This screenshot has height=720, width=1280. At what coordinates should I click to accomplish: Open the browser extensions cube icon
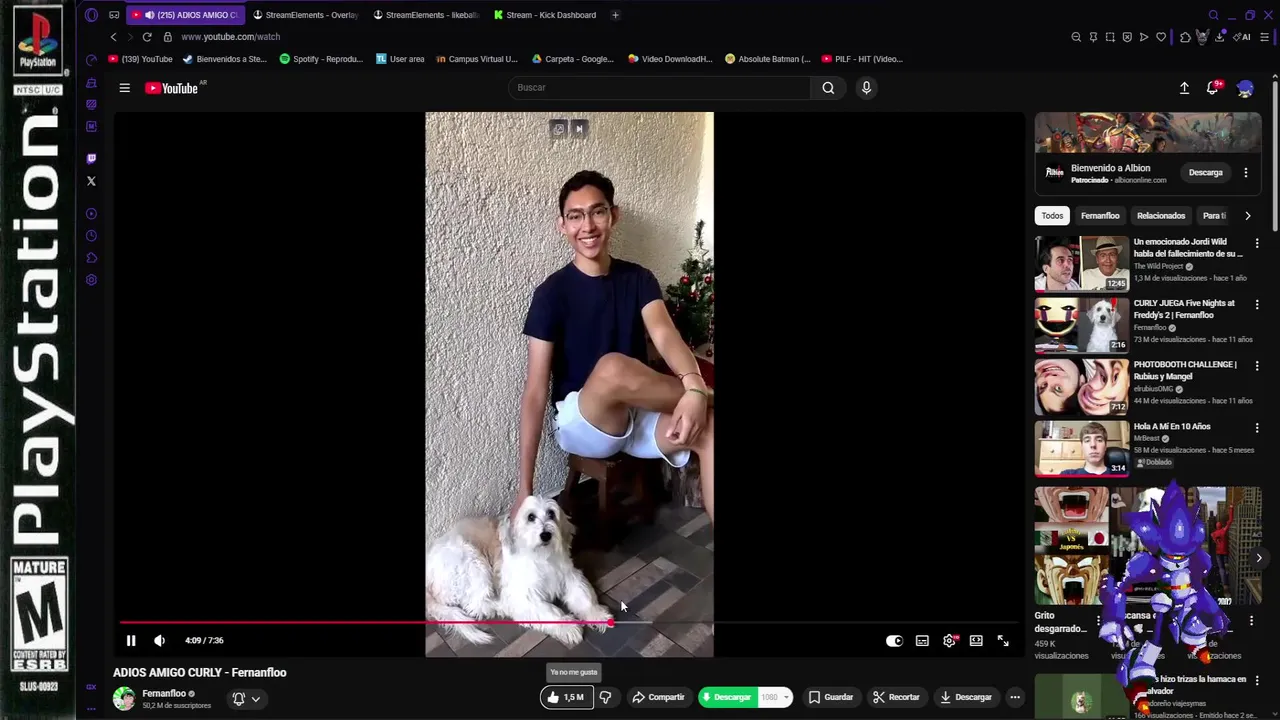tap(1185, 37)
